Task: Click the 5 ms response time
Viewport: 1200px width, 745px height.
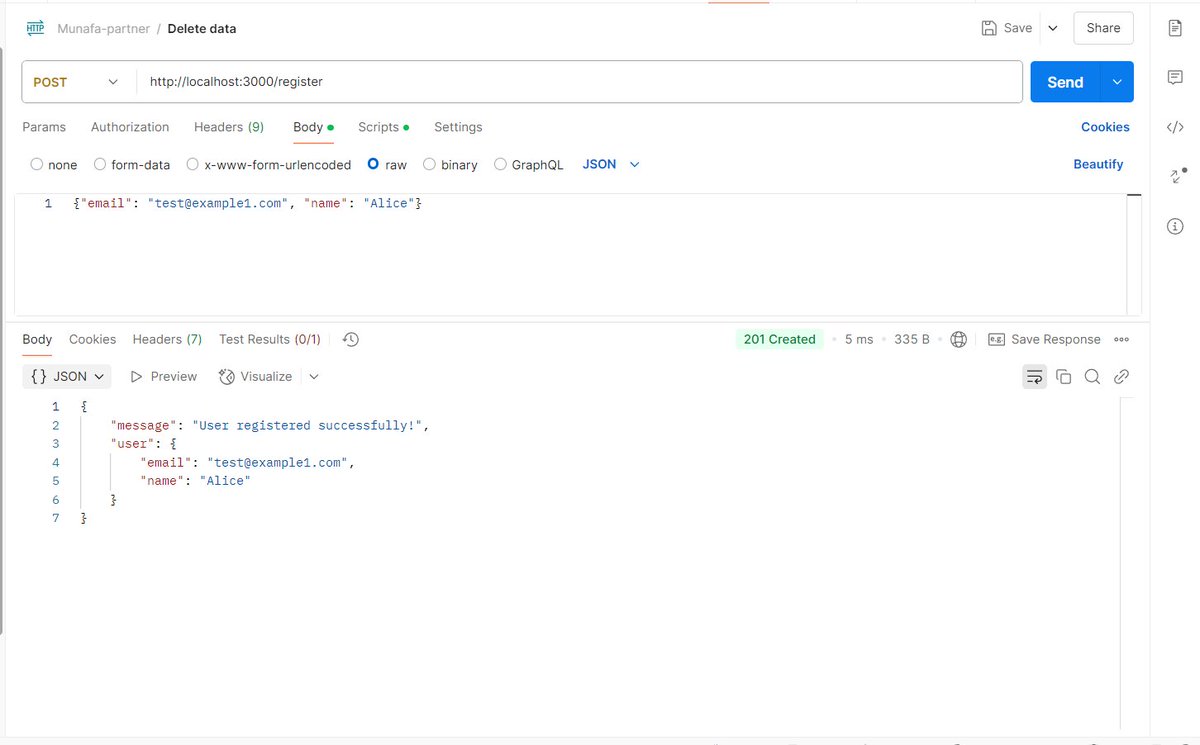Action: [x=858, y=339]
